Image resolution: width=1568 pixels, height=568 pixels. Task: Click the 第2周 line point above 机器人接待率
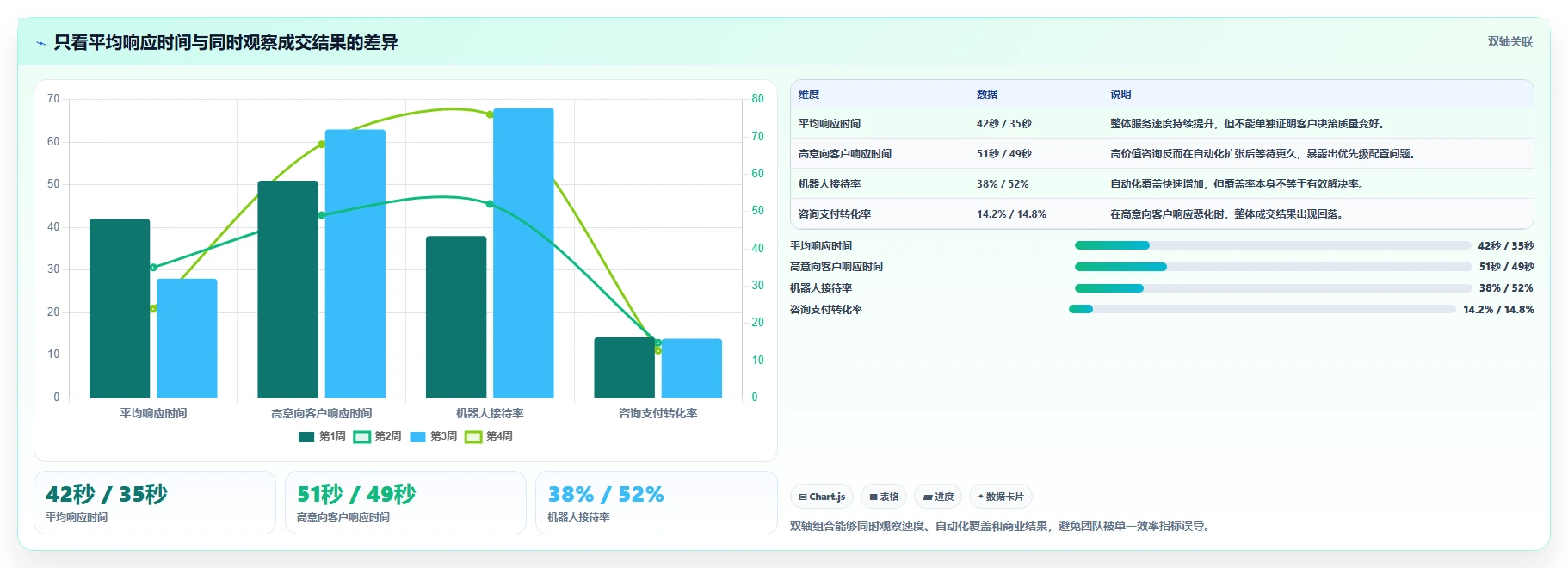tap(490, 204)
